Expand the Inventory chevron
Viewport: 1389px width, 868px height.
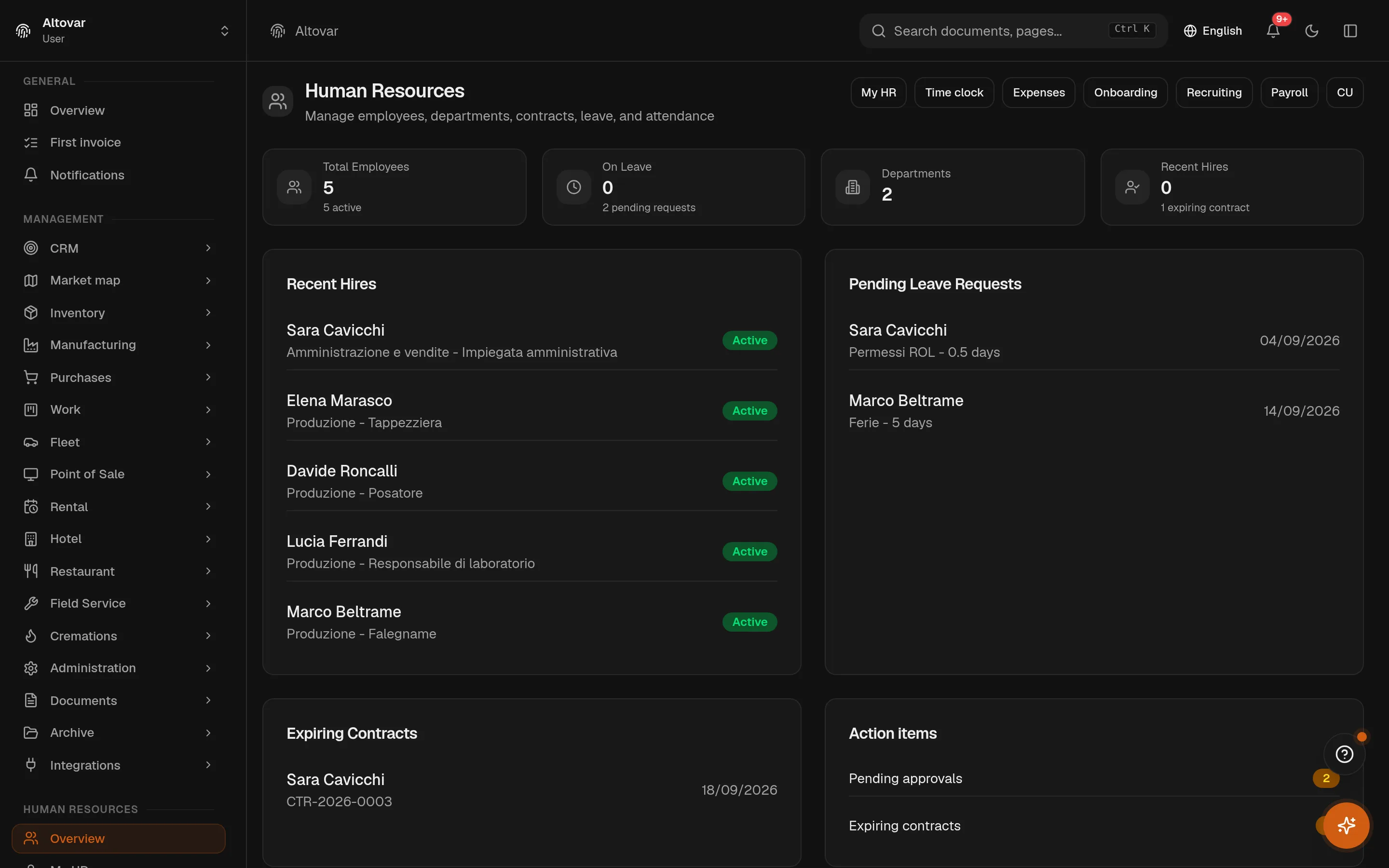click(208, 312)
